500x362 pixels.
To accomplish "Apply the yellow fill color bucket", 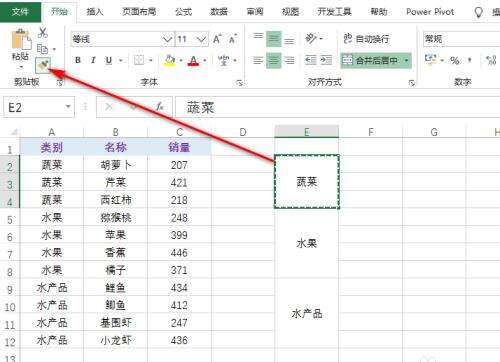I will click(170, 60).
